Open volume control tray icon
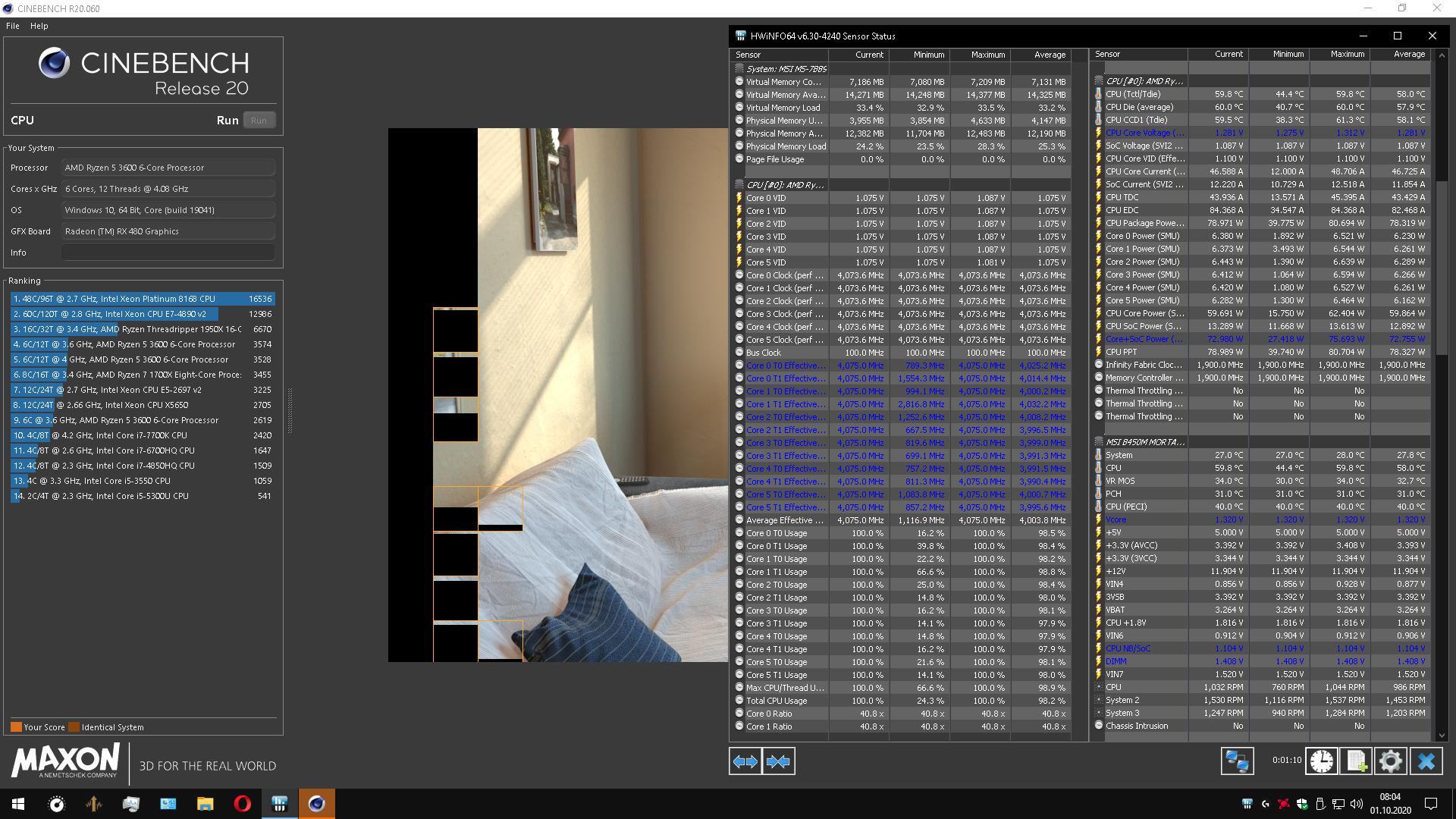The image size is (1456, 819). point(1357,804)
